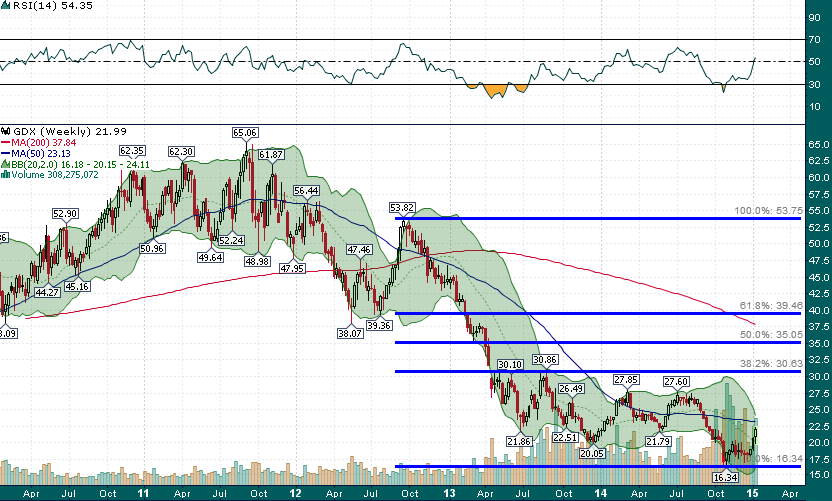The image size is (832, 501).
Task: Click the year 13 axis label
Action: click(449, 493)
